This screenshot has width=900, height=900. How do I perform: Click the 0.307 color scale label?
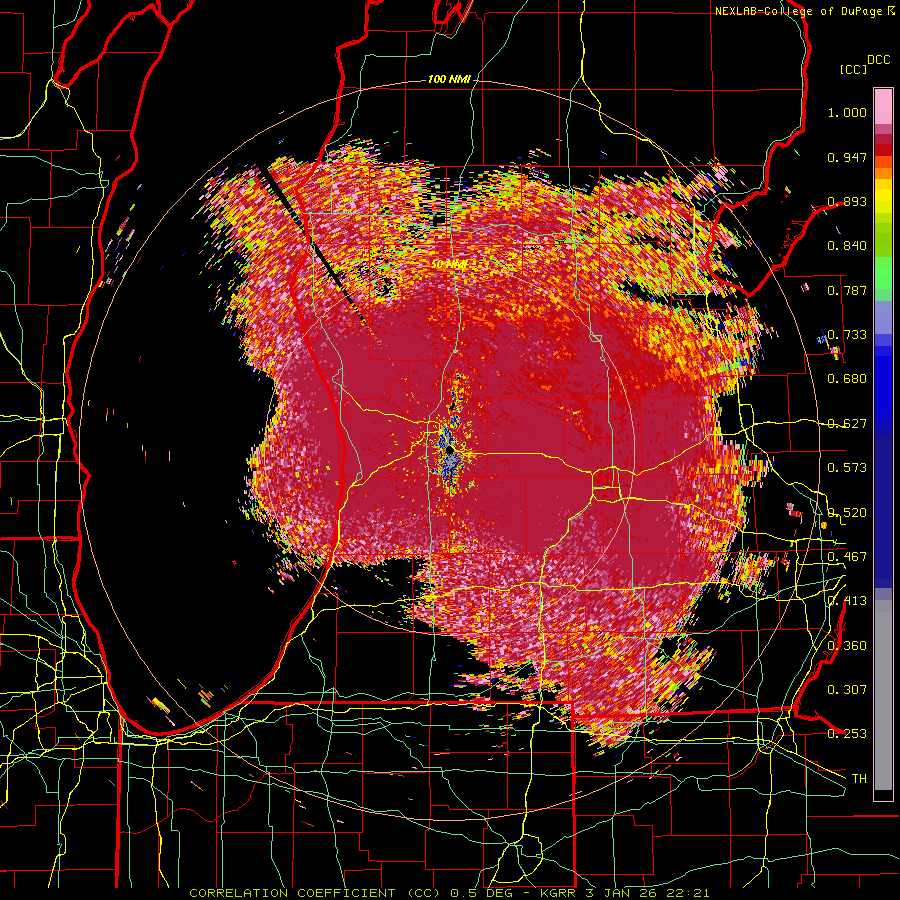[x=847, y=690]
